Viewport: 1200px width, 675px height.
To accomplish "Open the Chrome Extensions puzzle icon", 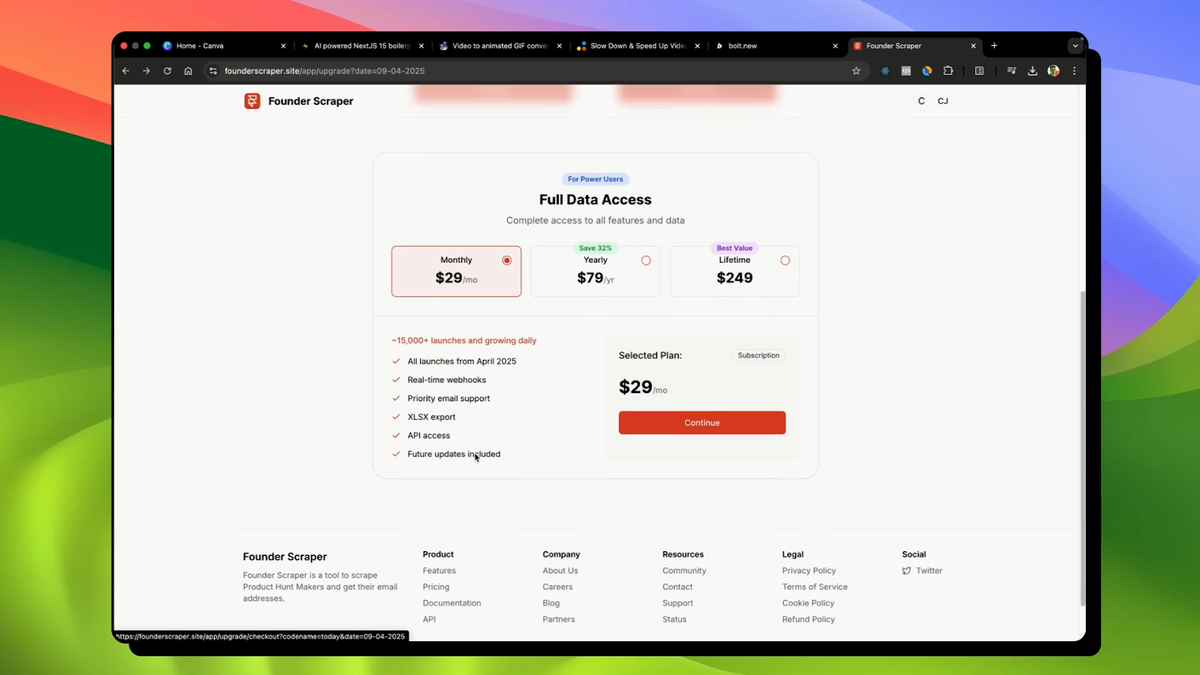I will point(948,71).
